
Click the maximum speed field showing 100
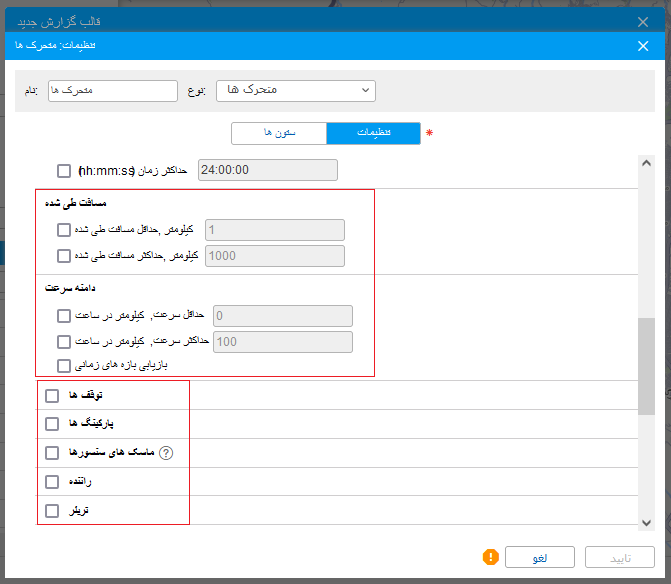pos(283,342)
